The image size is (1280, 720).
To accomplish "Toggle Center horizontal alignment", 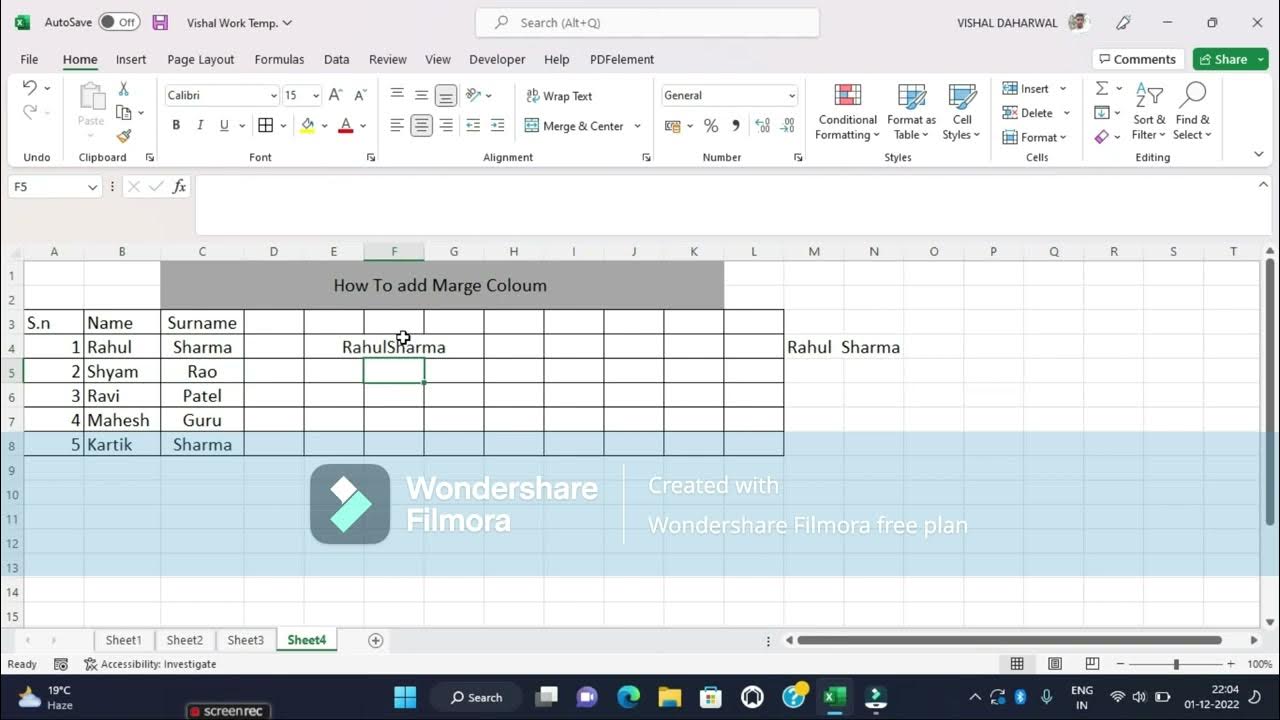I will click(421, 125).
